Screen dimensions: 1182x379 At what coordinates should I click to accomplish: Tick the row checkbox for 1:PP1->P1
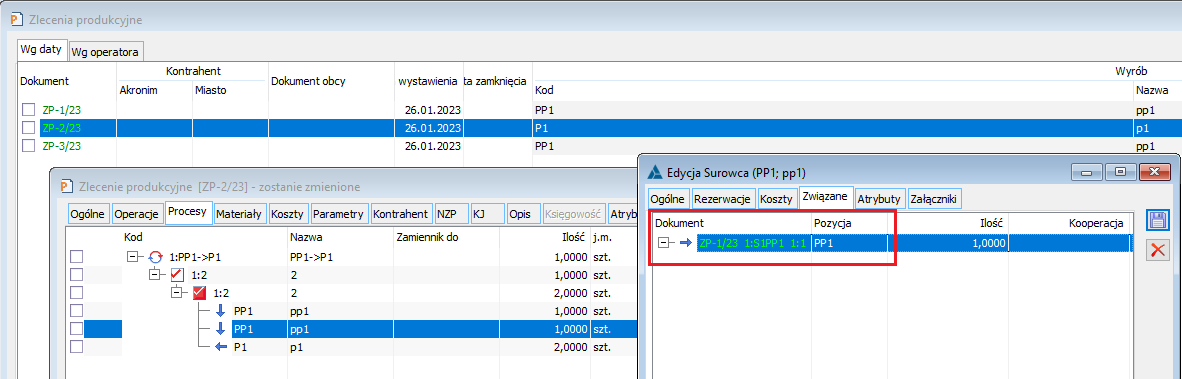click(76, 257)
